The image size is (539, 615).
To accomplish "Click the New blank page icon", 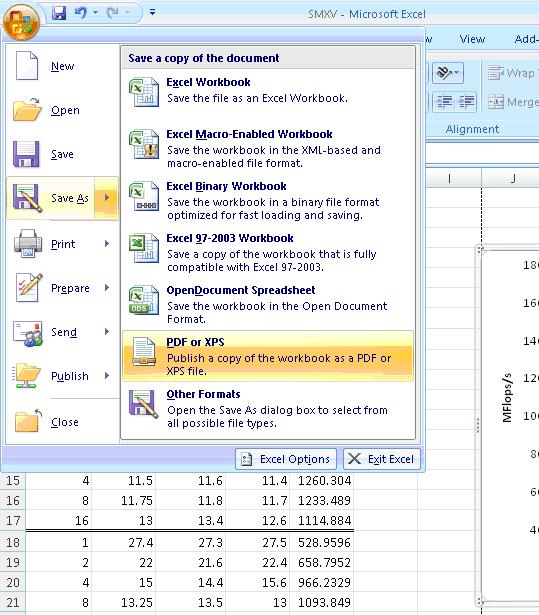I will click(27, 66).
